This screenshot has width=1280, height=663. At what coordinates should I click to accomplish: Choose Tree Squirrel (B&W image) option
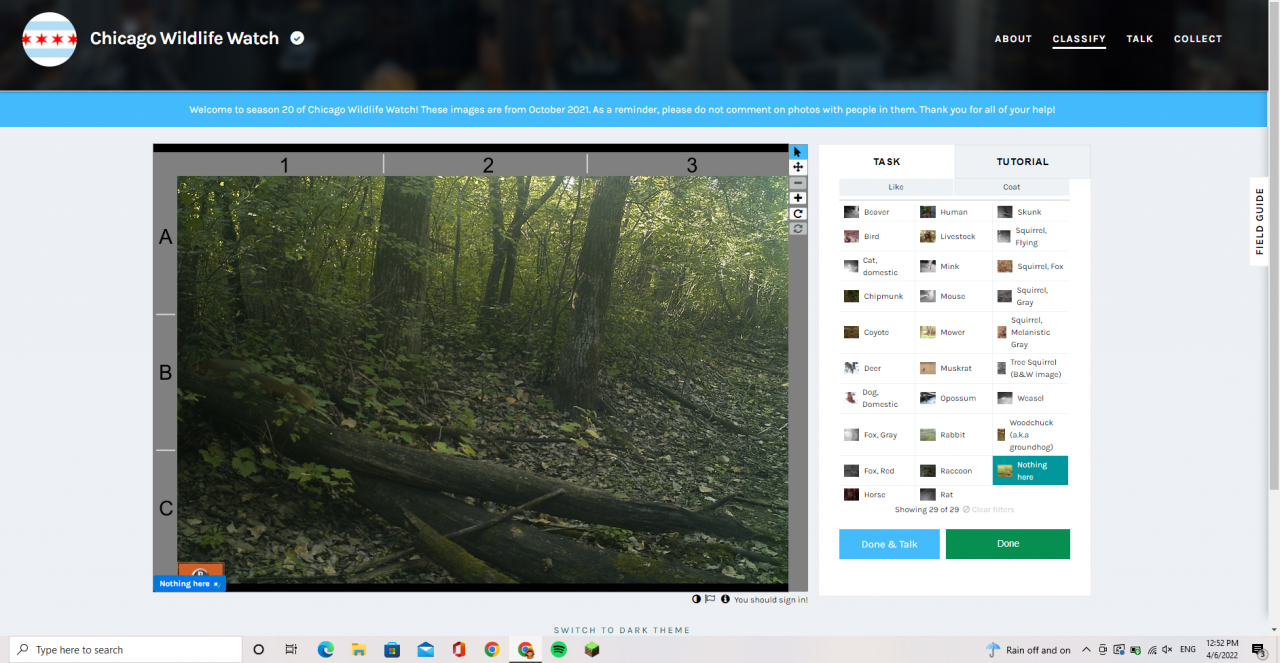point(1031,368)
